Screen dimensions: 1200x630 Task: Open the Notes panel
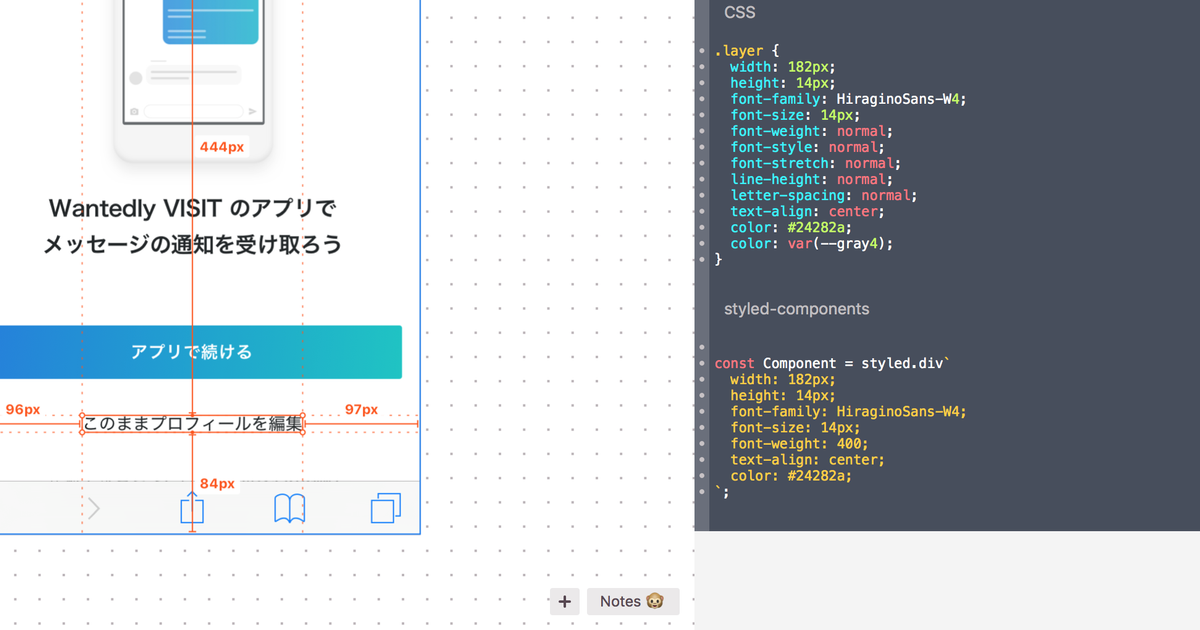(x=632, y=601)
